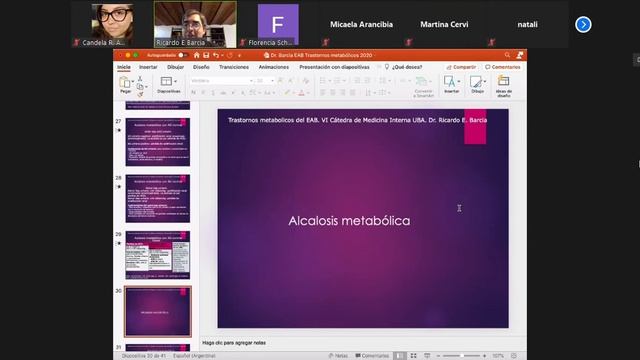The height and width of the screenshot is (360, 640).
Task: Click the Dibujo drawing icon
Action: (476, 82)
